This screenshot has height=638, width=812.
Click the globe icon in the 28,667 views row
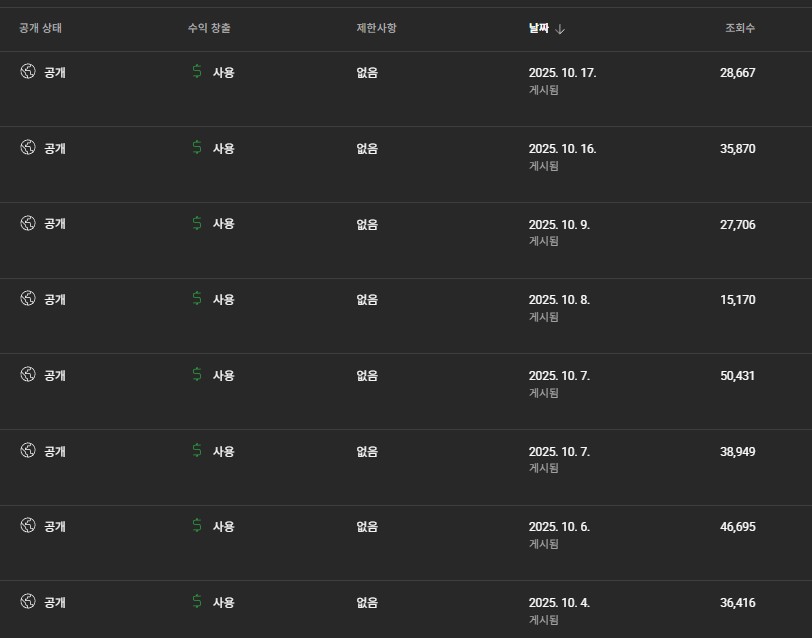click(28, 72)
